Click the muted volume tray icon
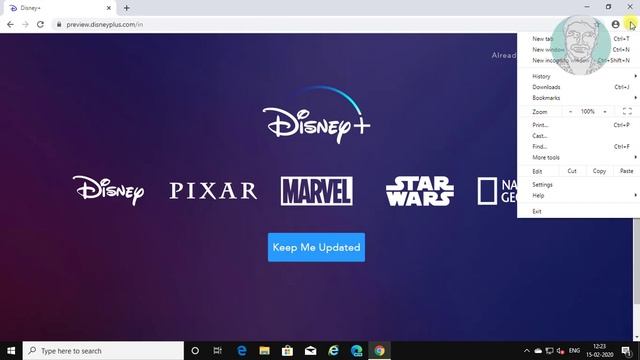Viewport: 640px width, 360px height. [560, 351]
